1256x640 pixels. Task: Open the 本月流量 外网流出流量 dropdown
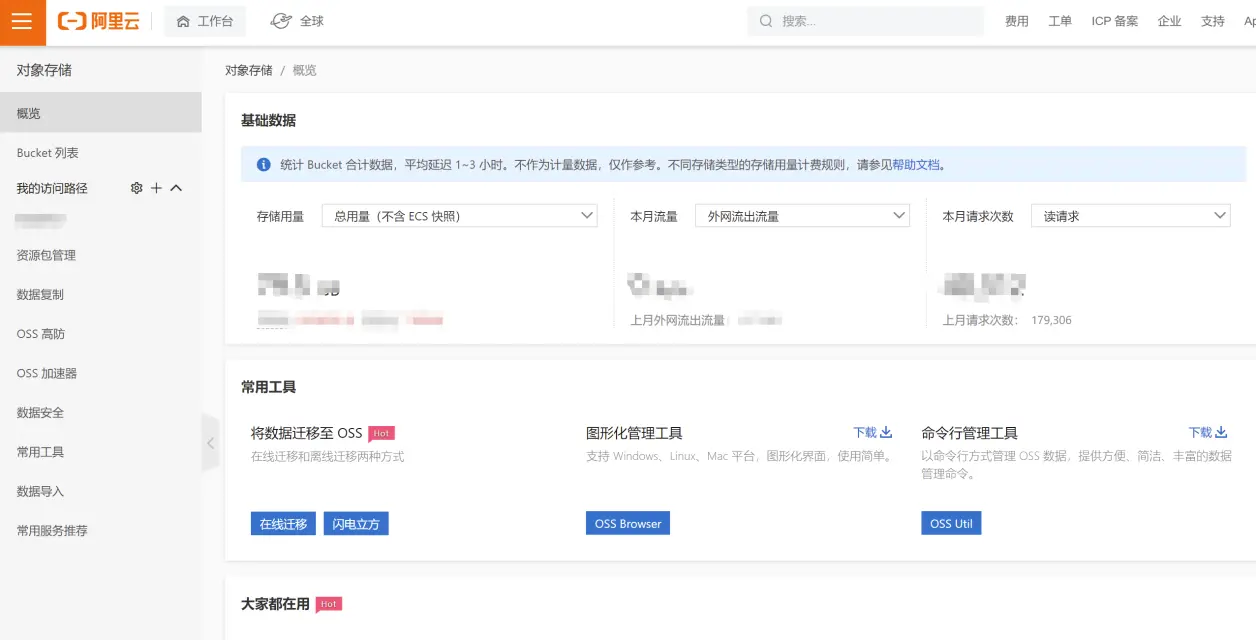click(x=802, y=216)
